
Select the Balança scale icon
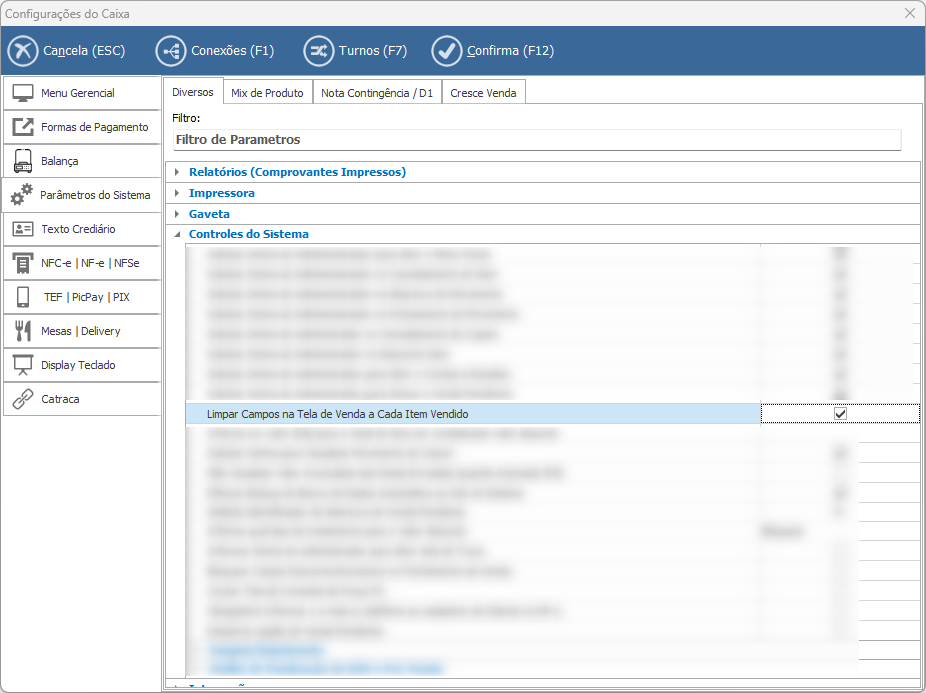click(x=23, y=161)
